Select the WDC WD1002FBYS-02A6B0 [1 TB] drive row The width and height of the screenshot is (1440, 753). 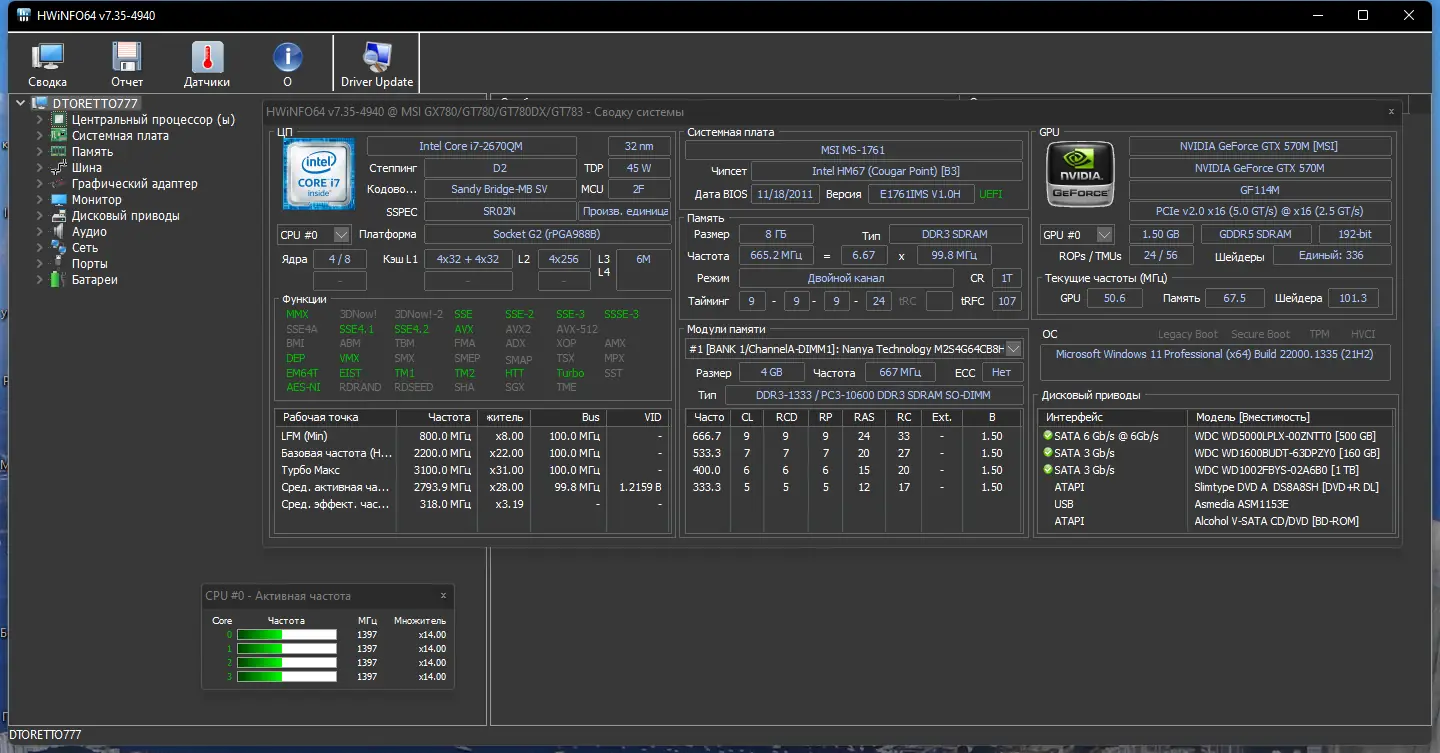pos(1215,470)
